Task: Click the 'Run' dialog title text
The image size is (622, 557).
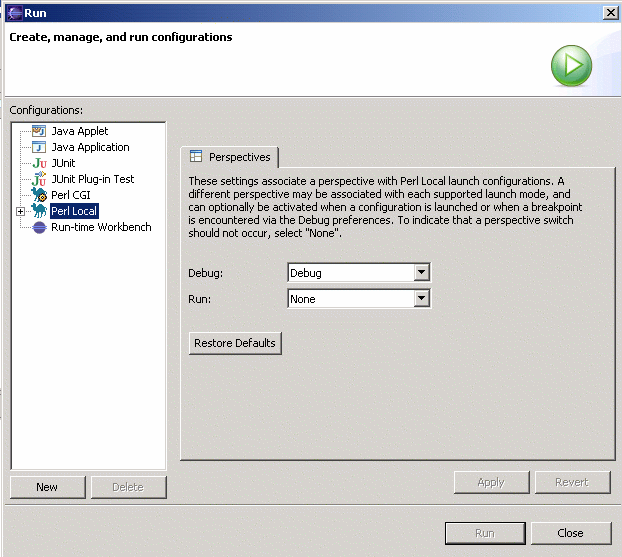Action: (x=35, y=13)
